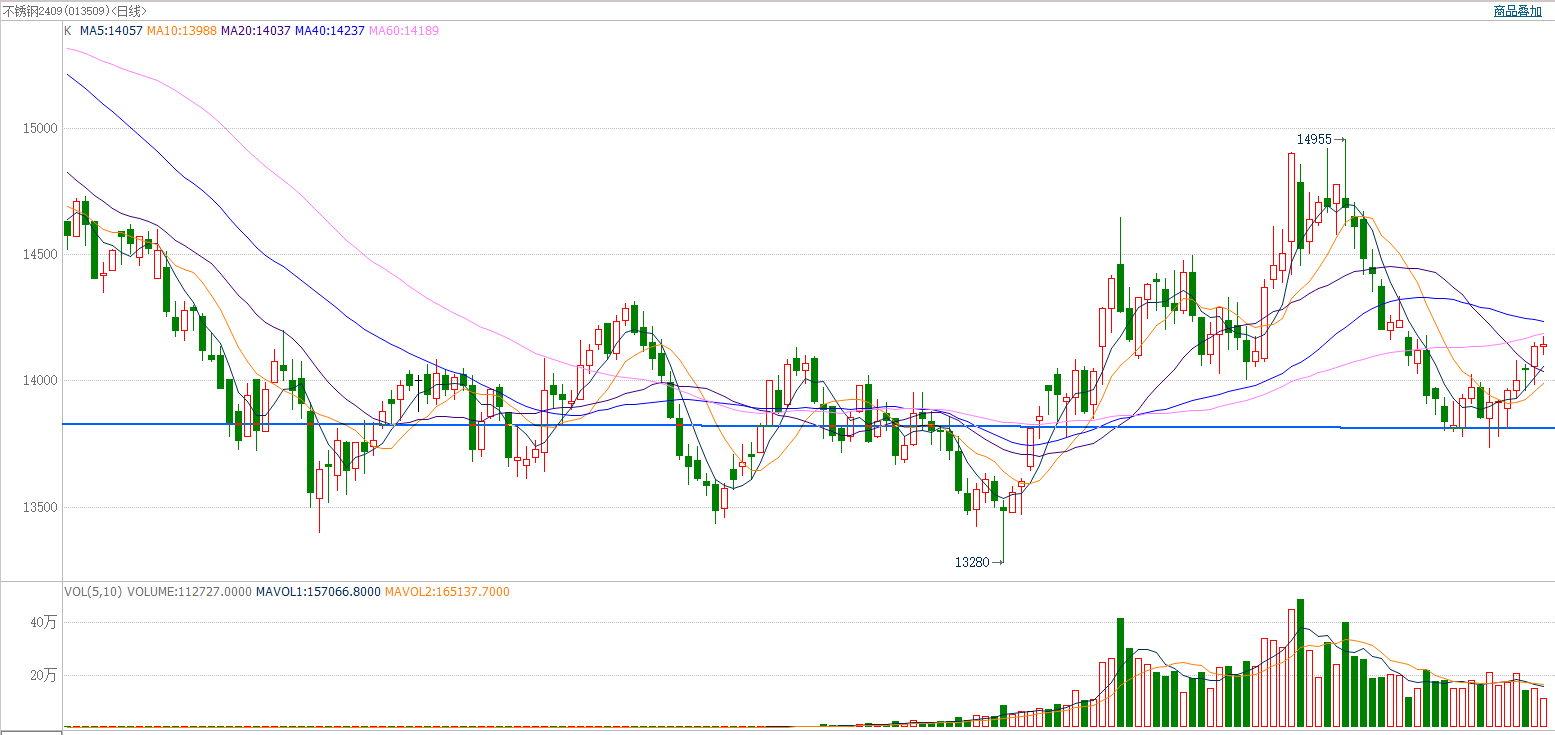Open the 商品叠加 overlay link
Viewport: 1555px width, 735px height.
(x=1517, y=11)
